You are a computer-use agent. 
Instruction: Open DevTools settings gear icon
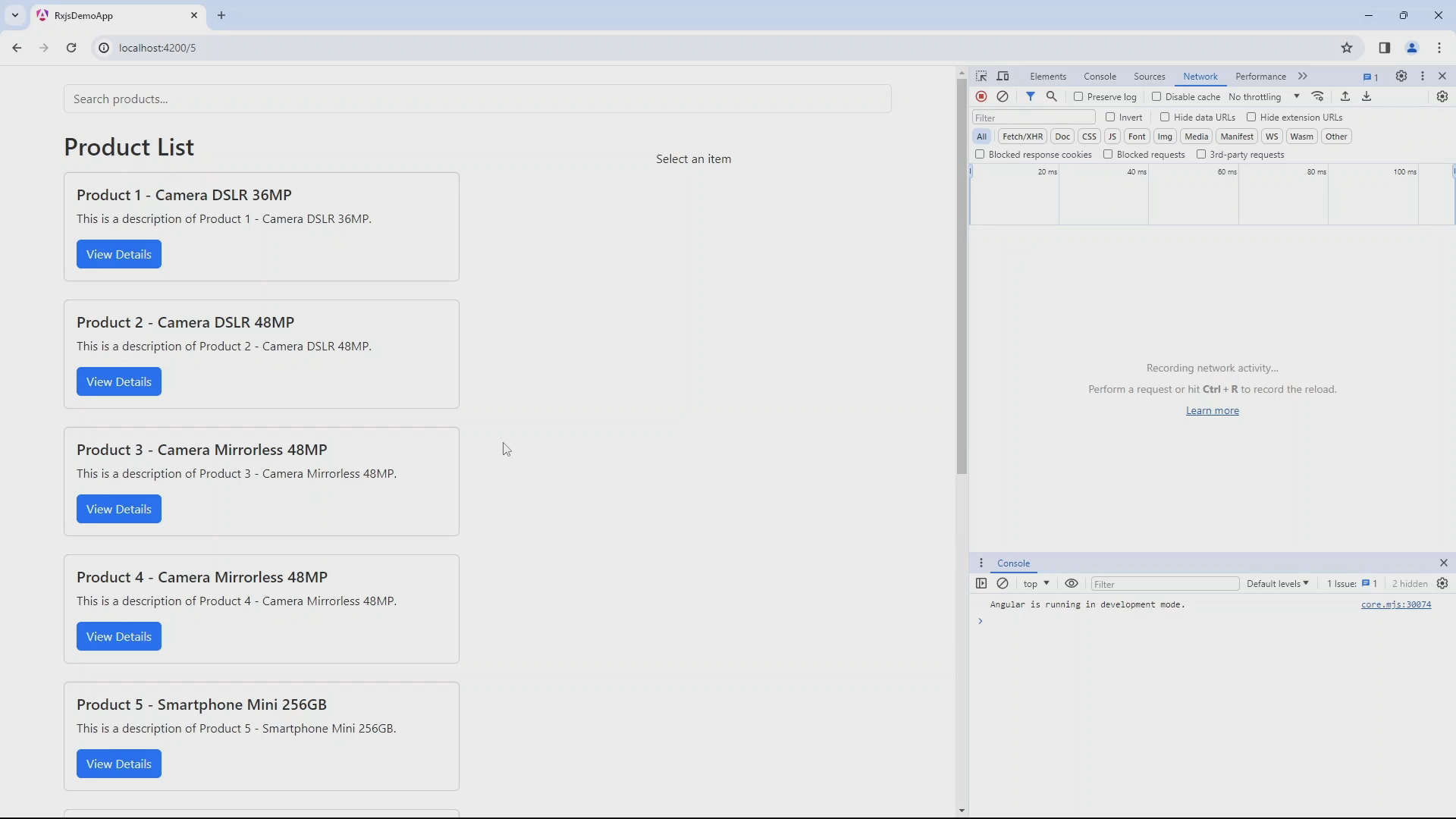click(x=1401, y=77)
